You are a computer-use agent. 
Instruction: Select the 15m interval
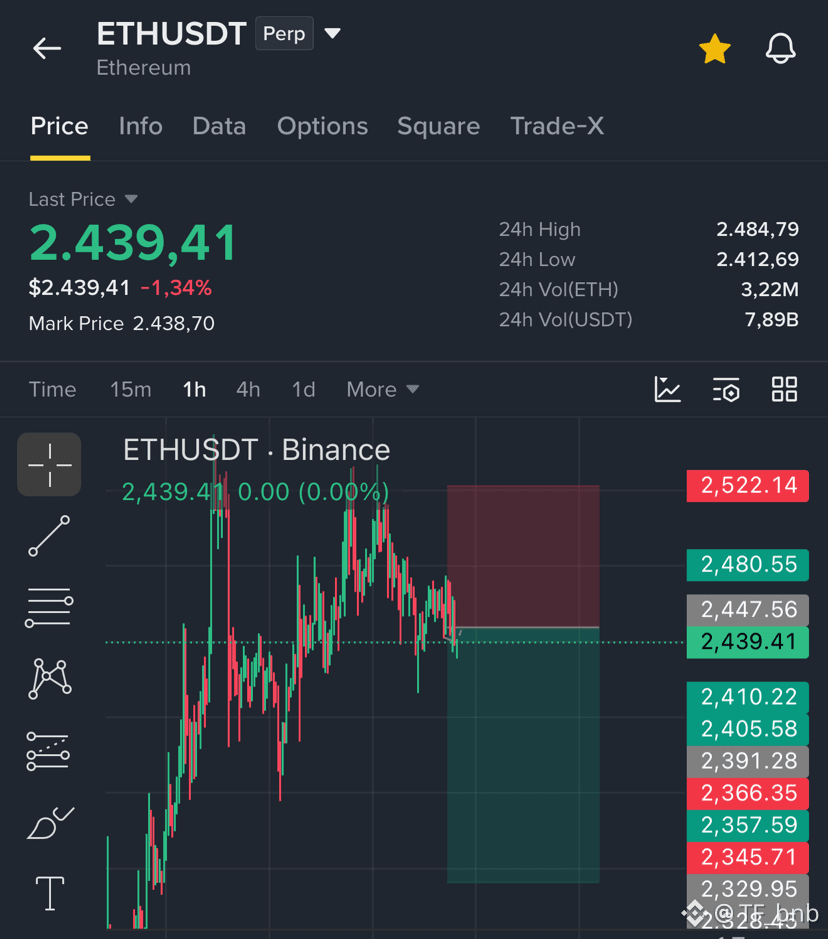point(131,390)
